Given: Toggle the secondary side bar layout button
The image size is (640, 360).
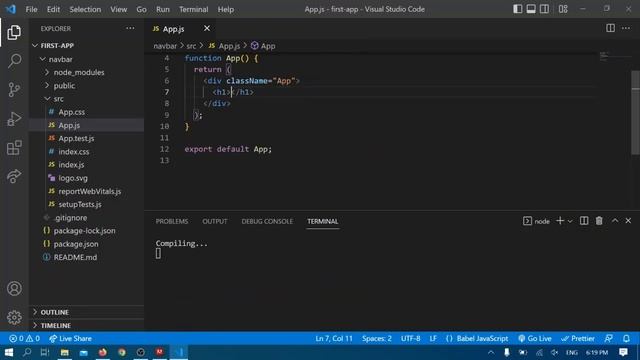Looking at the screenshot, I should click(544, 9).
